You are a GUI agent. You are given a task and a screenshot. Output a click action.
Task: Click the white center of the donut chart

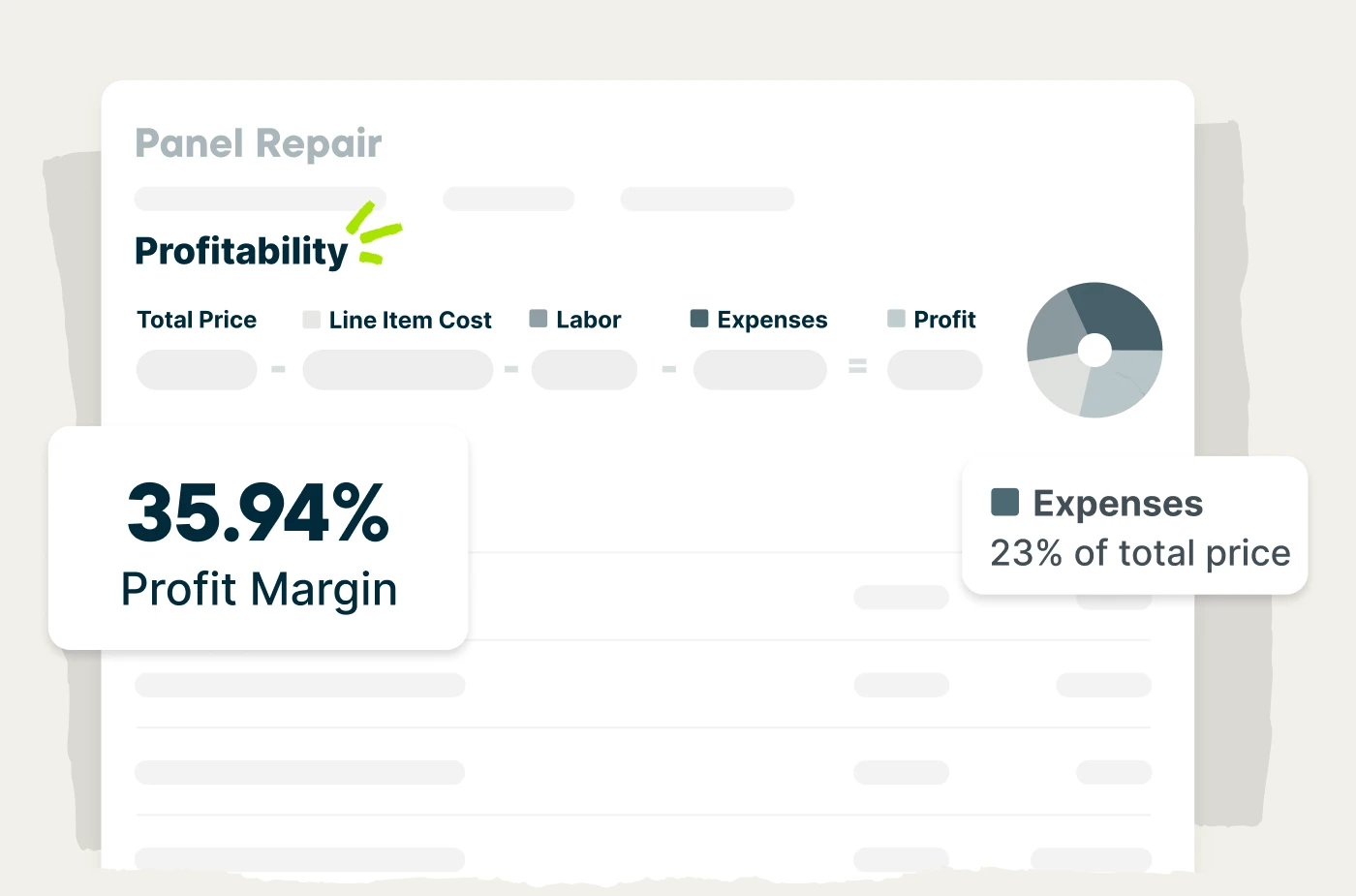point(1094,350)
